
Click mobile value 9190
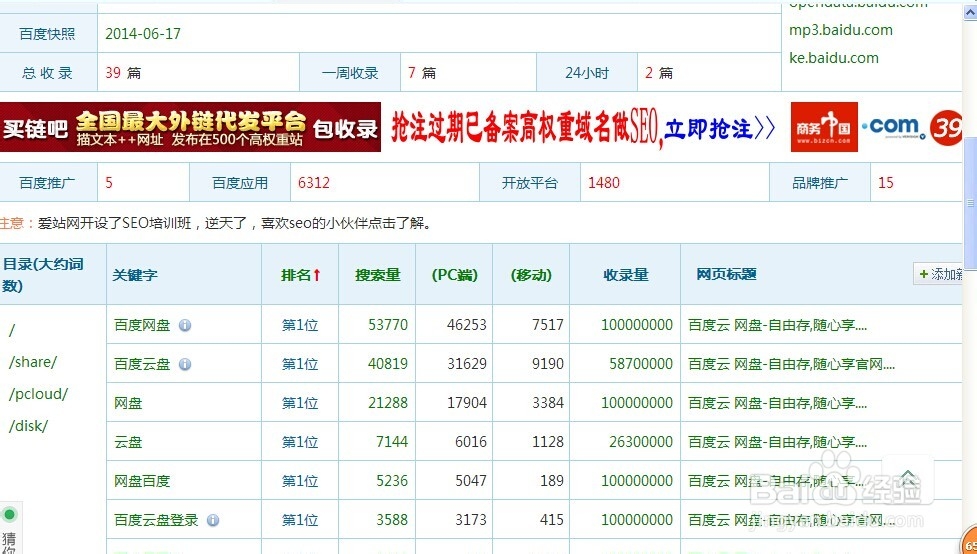pyautogui.click(x=548, y=364)
